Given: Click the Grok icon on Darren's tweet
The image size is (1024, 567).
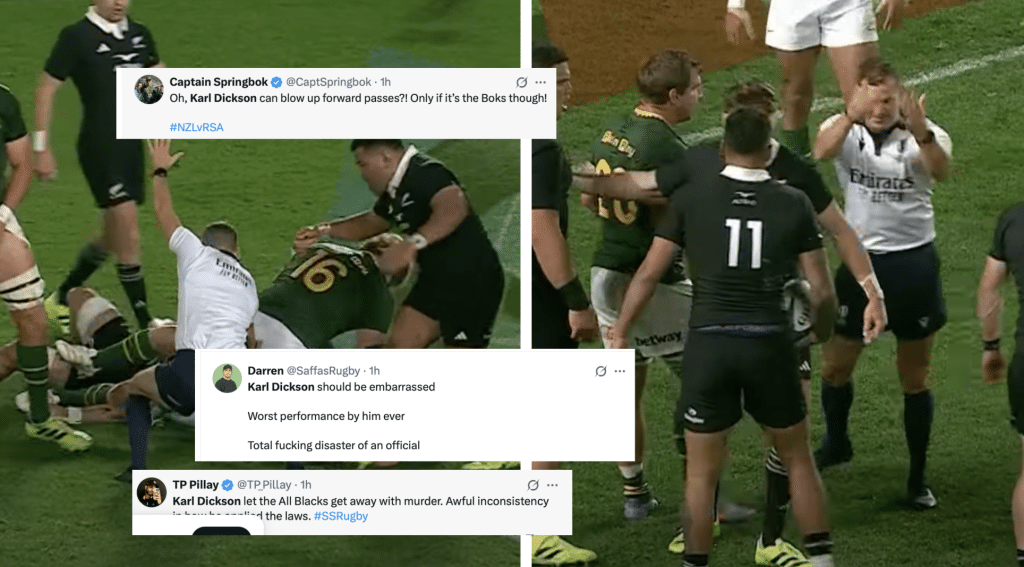Looking at the screenshot, I should click(601, 371).
